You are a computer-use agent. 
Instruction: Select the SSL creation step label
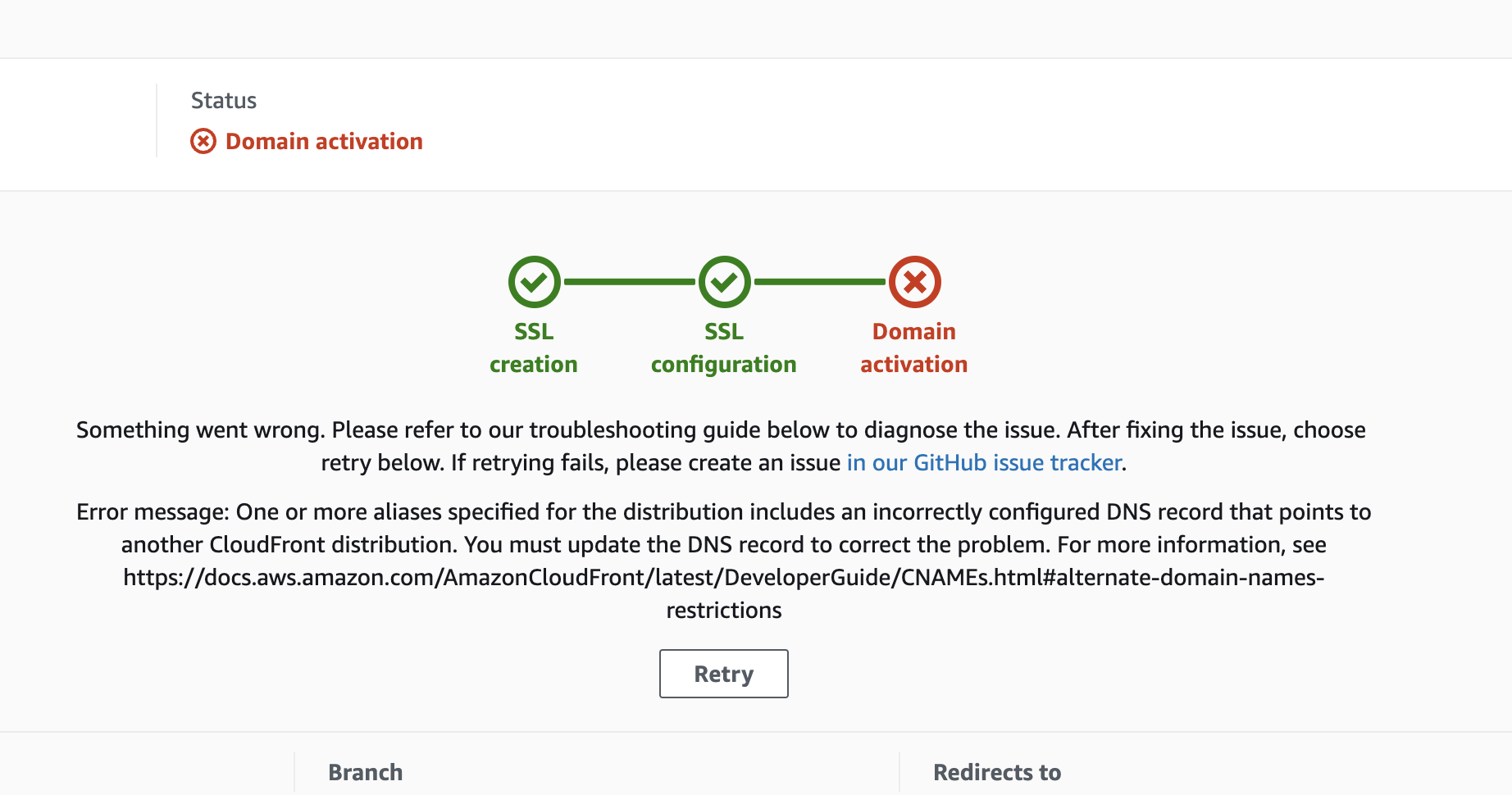click(x=534, y=348)
